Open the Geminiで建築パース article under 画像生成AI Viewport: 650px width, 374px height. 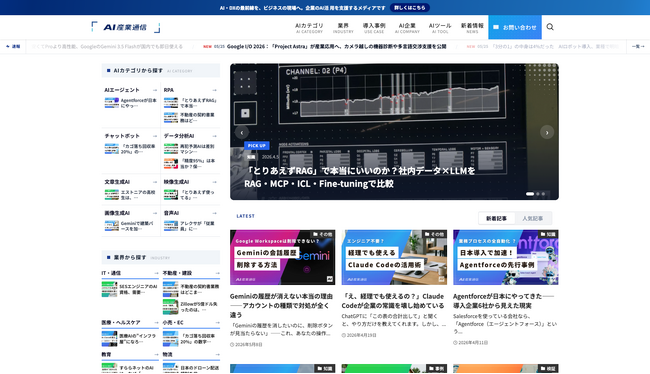pyautogui.click(x=130, y=226)
